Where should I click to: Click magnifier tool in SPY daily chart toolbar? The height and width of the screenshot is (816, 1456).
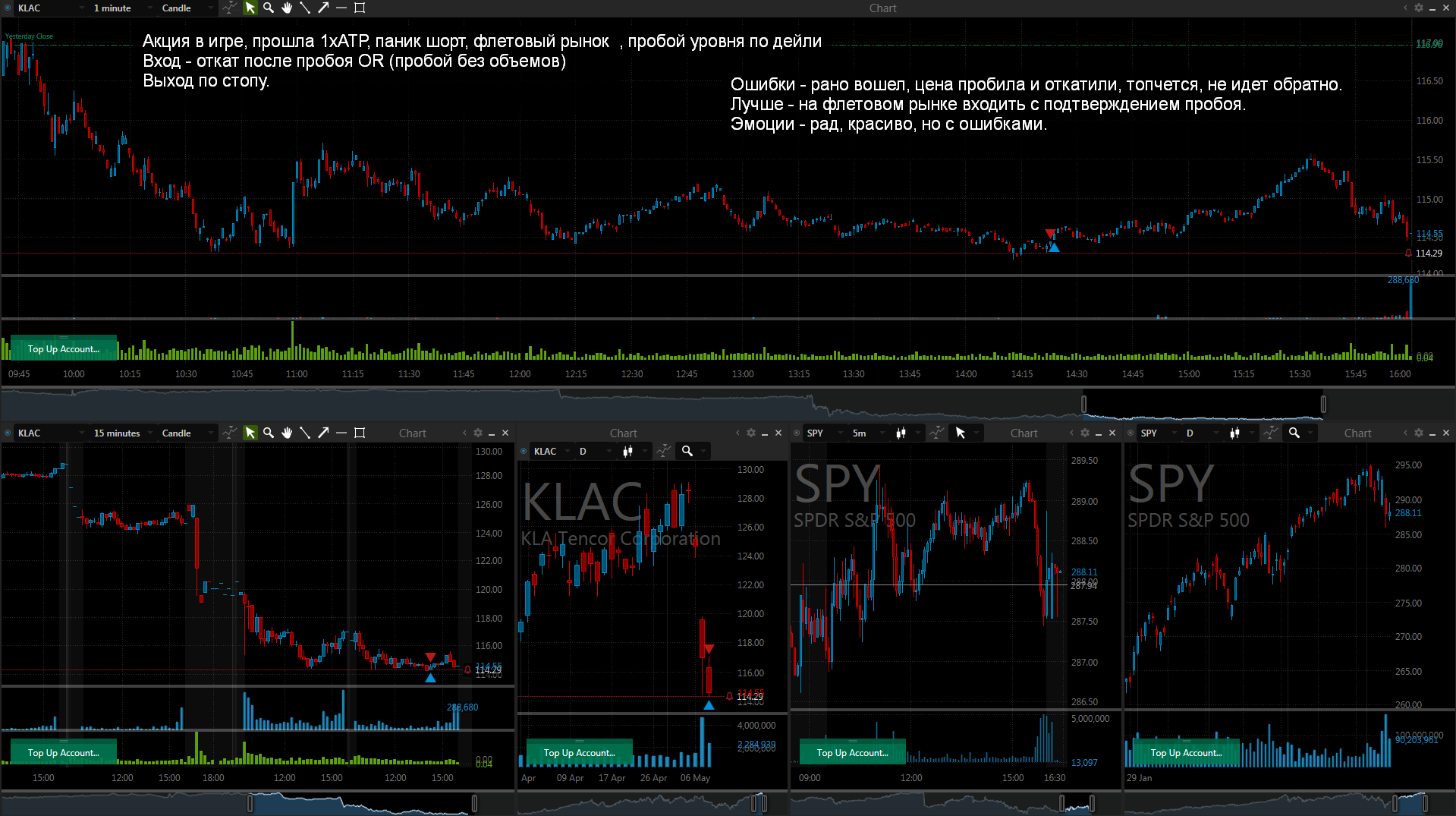click(x=1294, y=433)
